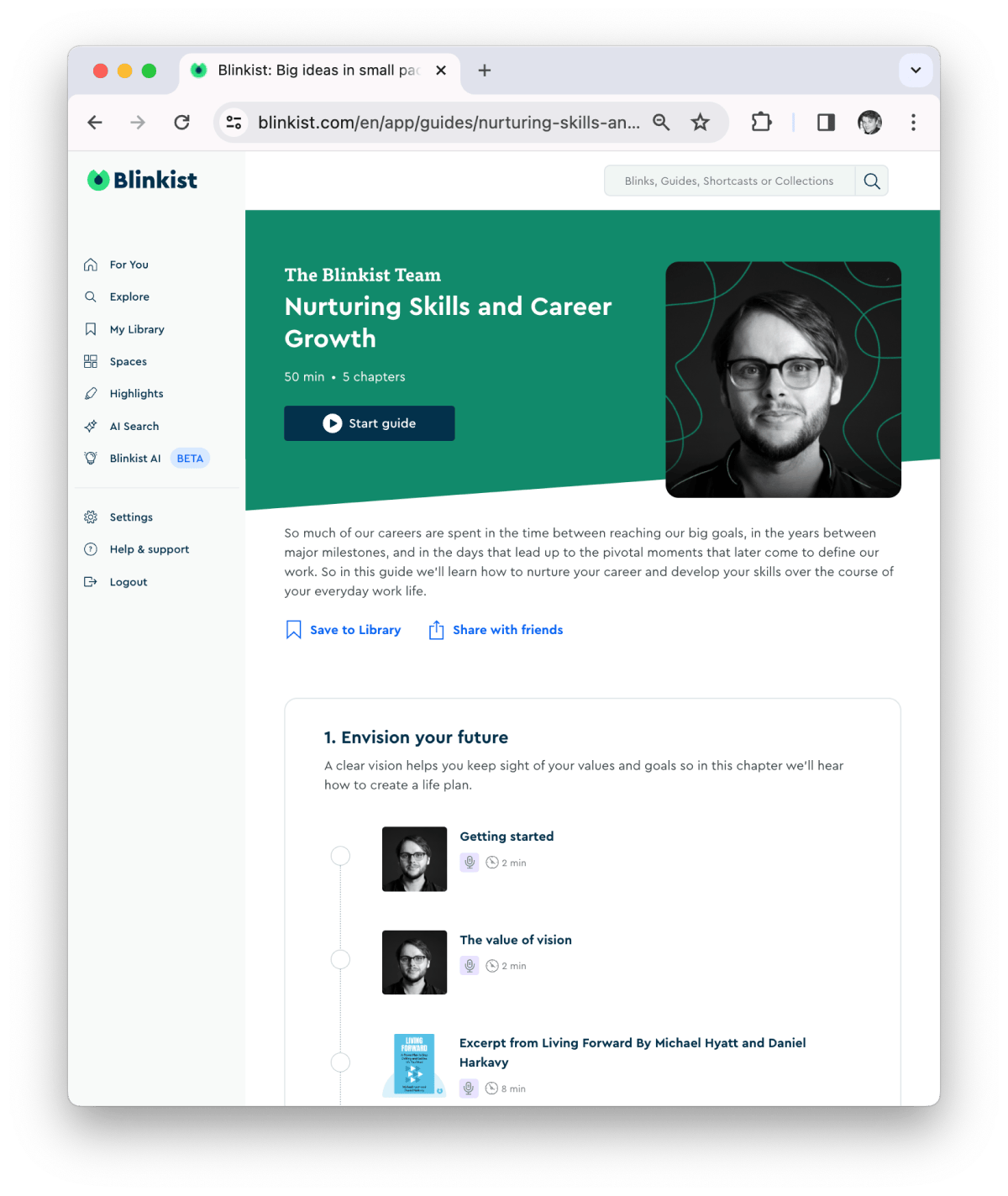Close the Blinkist browser tab

pos(441,71)
